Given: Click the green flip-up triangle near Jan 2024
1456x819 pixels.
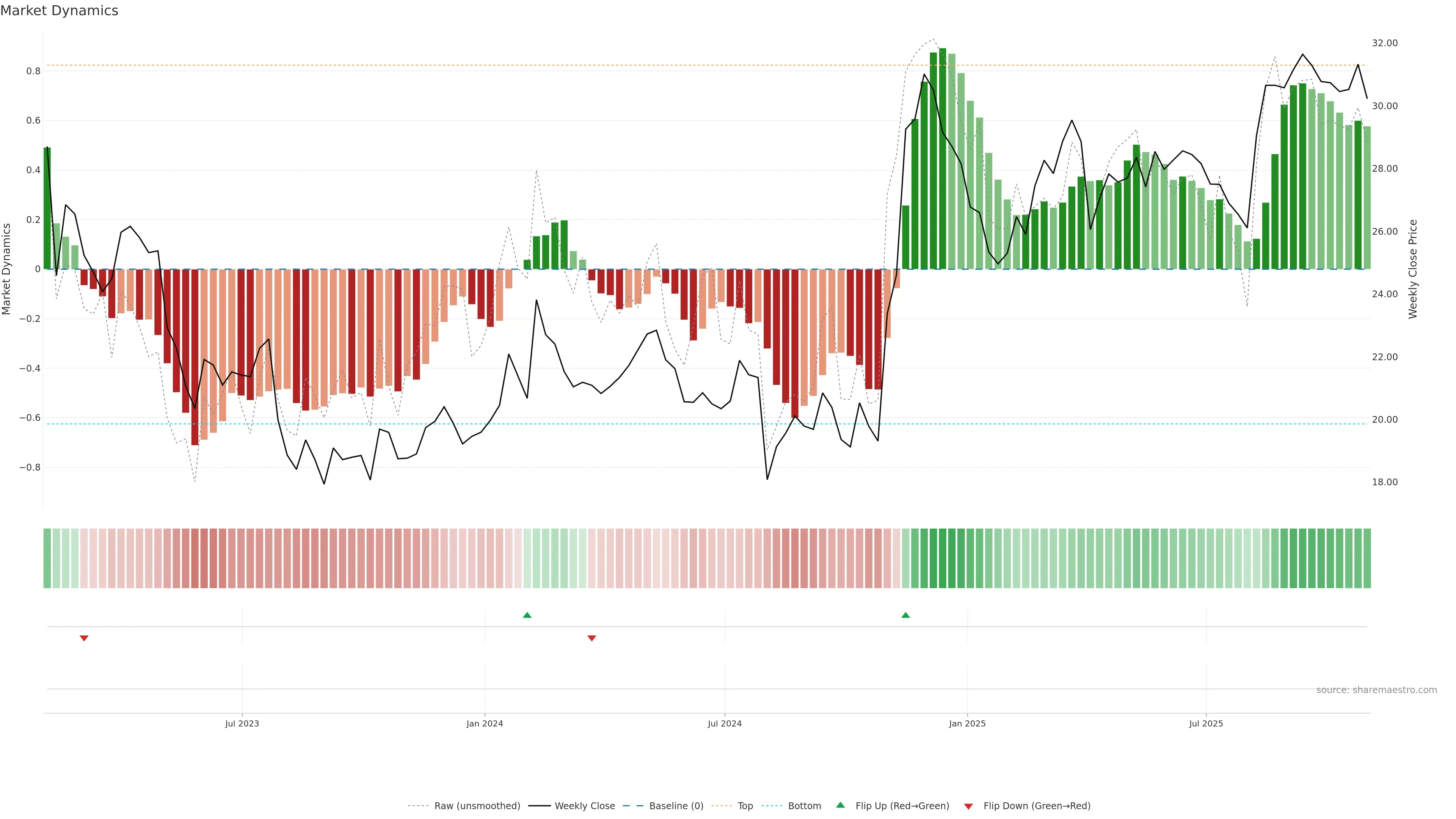Looking at the screenshot, I should [x=527, y=615].
